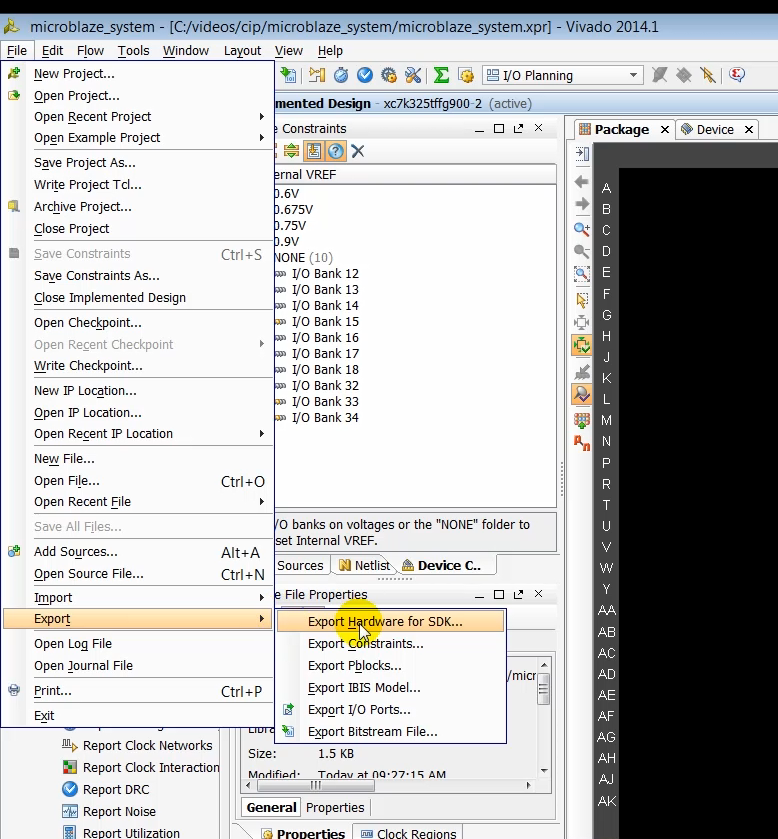Select Export IBIS Model menu item
This screenshot has height=839, width=778.
click(x=391, y=688)
